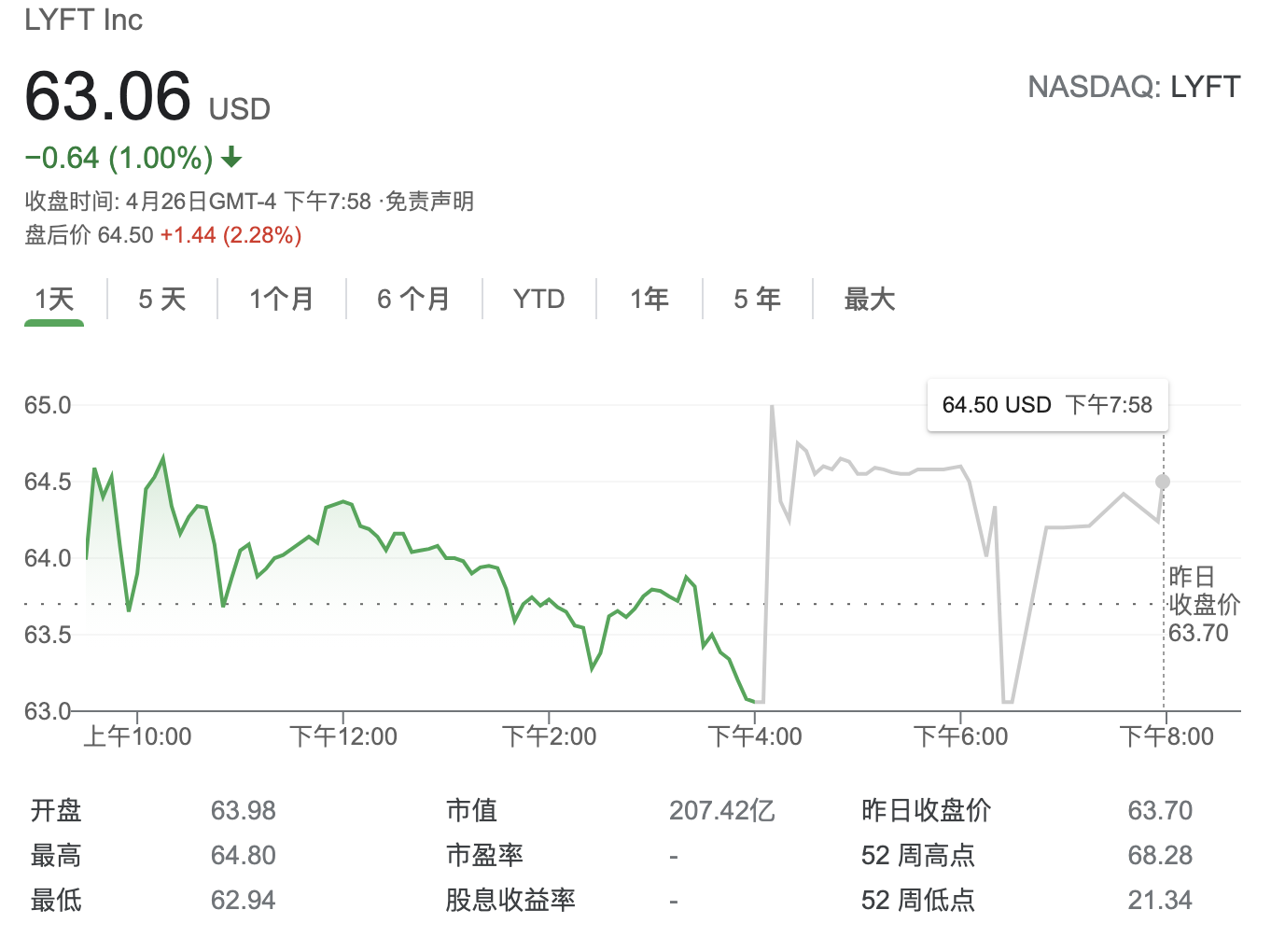
Task: Click the 52 周高点 value 68.28
Action: [1160, 855]
